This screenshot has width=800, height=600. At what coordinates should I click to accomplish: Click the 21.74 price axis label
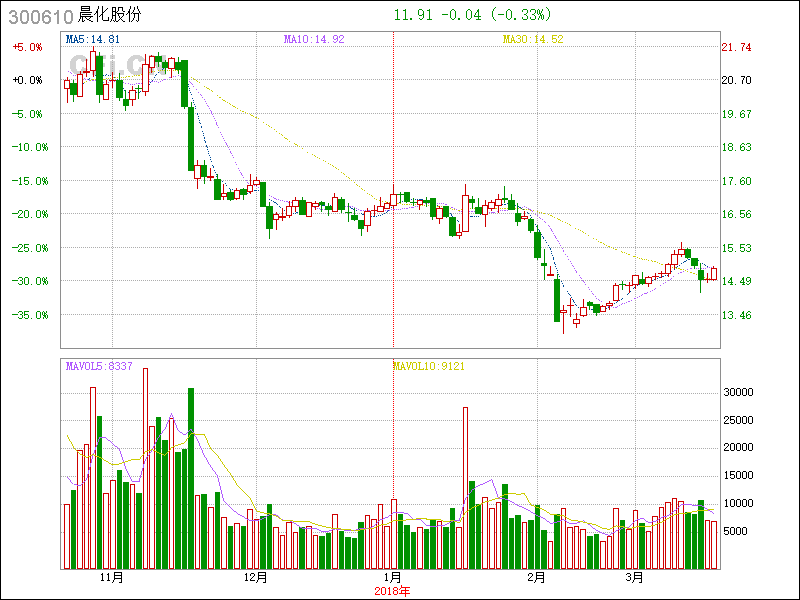coord(736,47)
